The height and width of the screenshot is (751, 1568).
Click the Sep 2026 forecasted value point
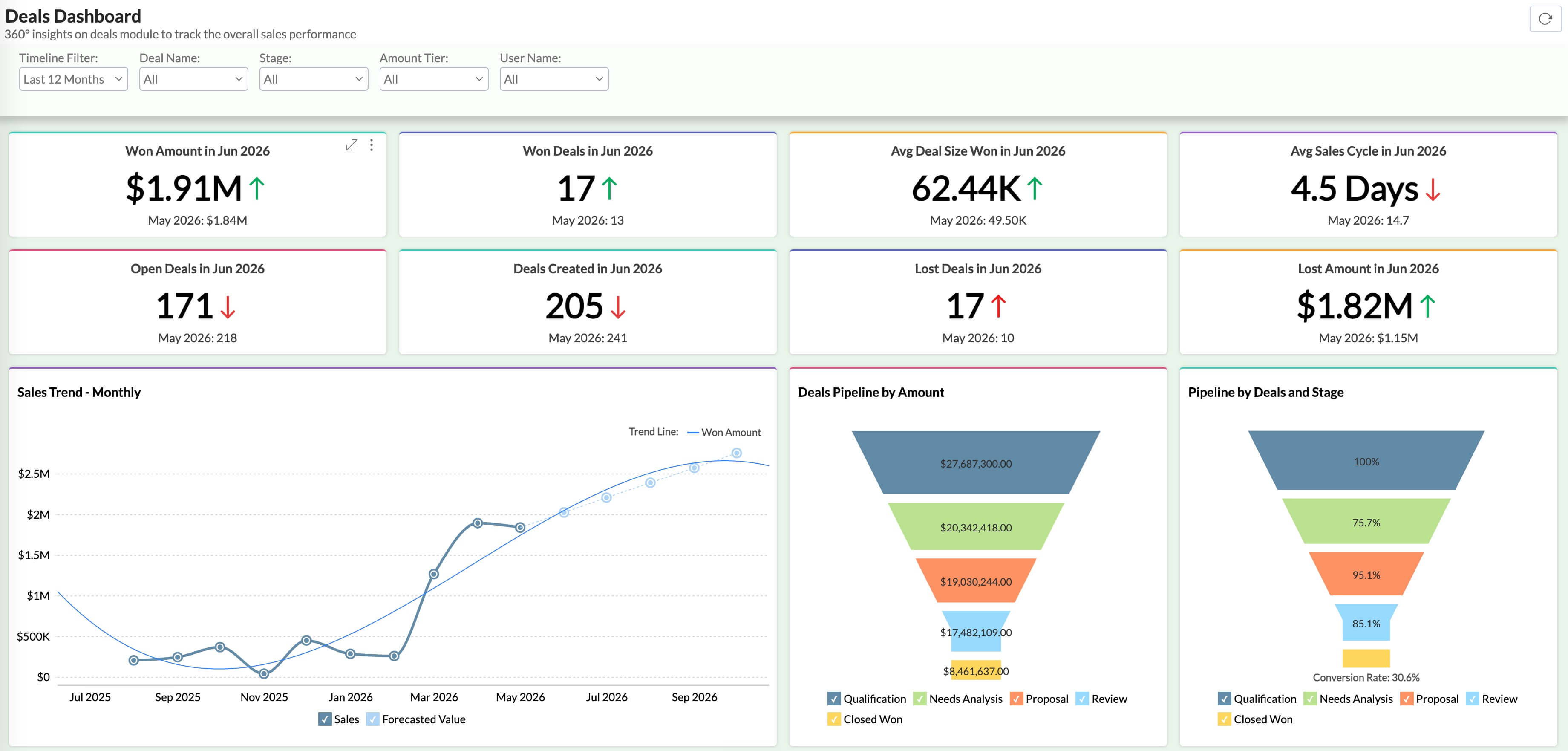(x=694, y=468)
